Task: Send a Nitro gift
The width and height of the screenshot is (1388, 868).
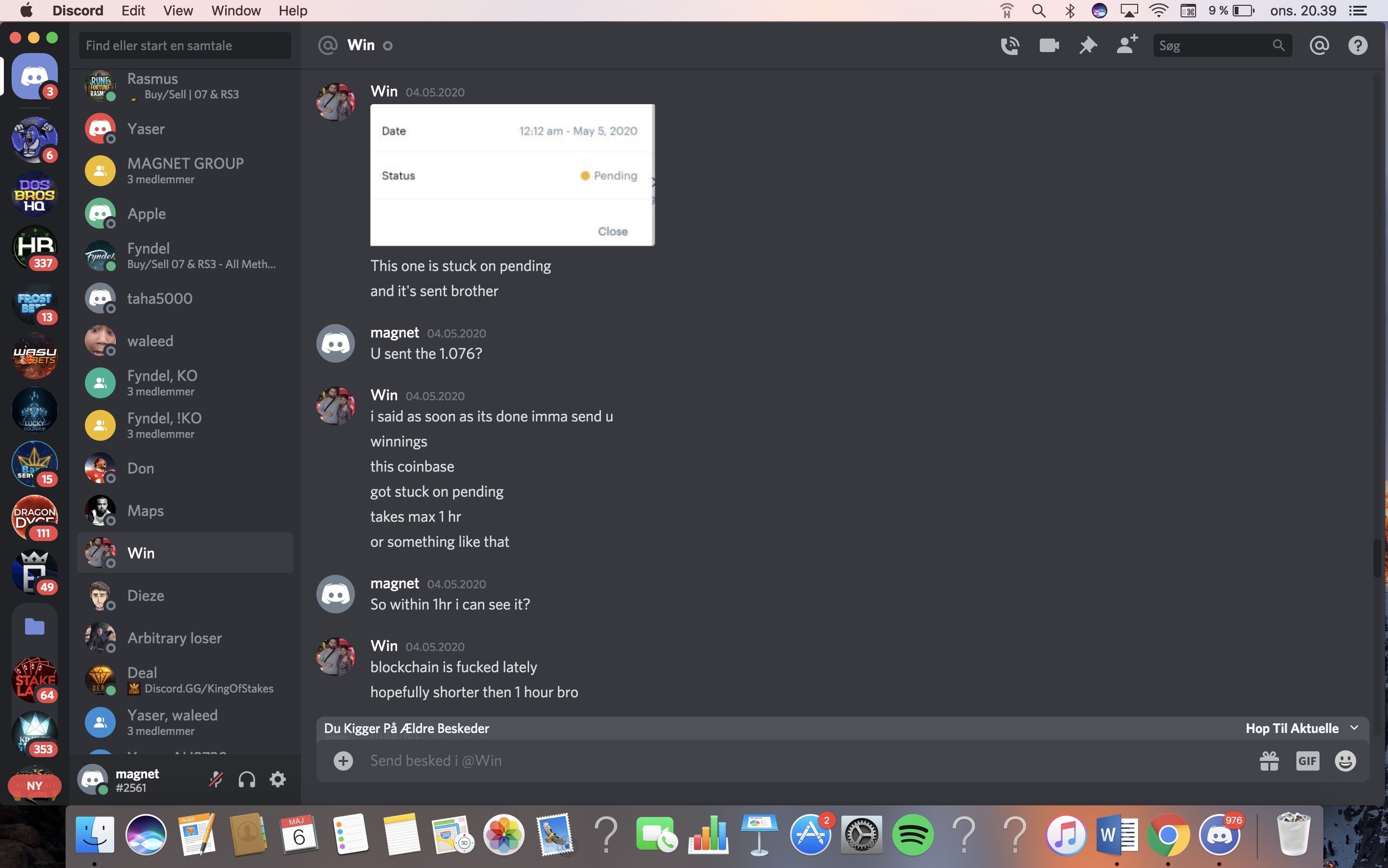Action: [x=1268, y=760]
